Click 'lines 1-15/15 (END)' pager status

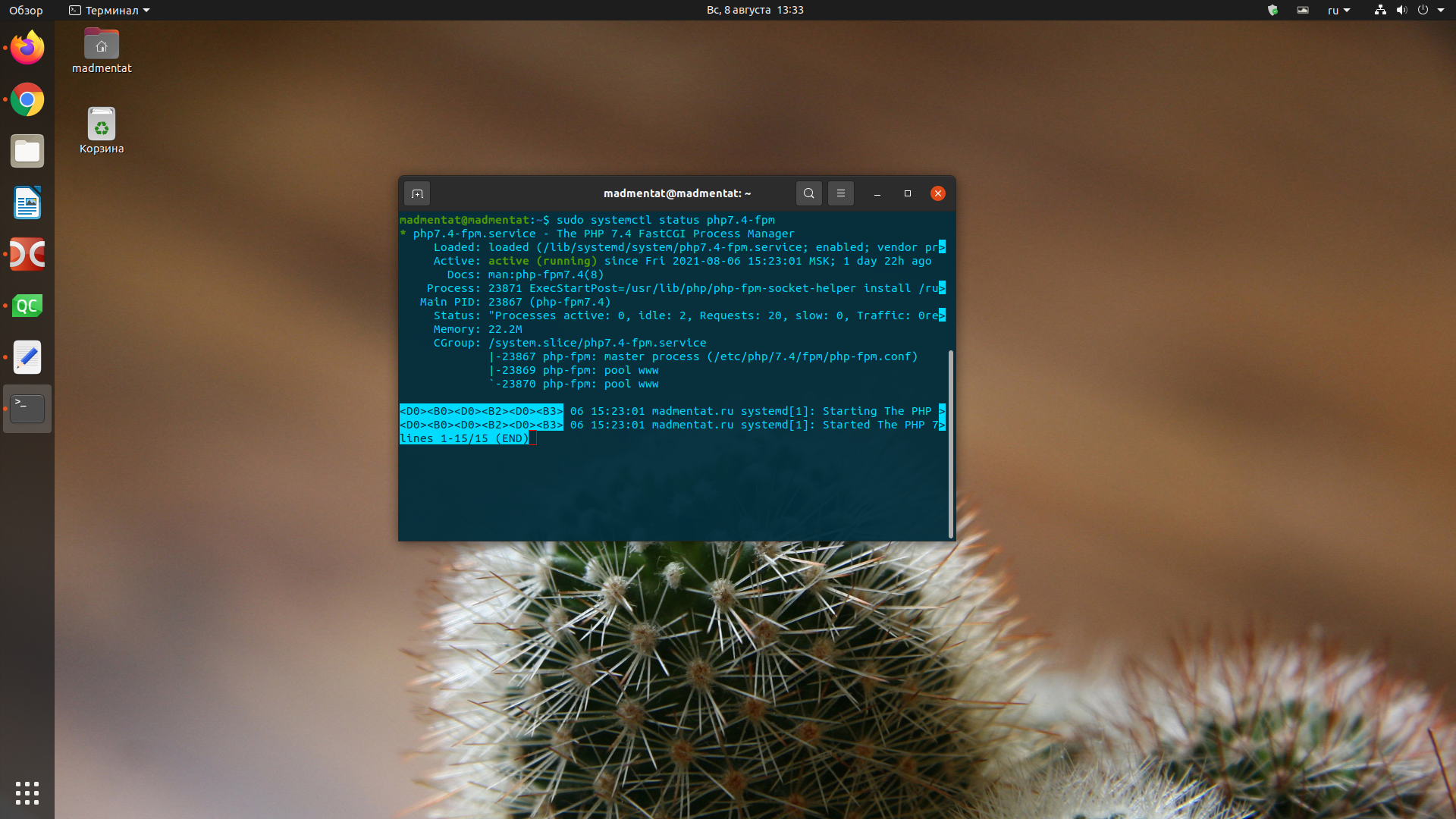[x=464, y=438]
